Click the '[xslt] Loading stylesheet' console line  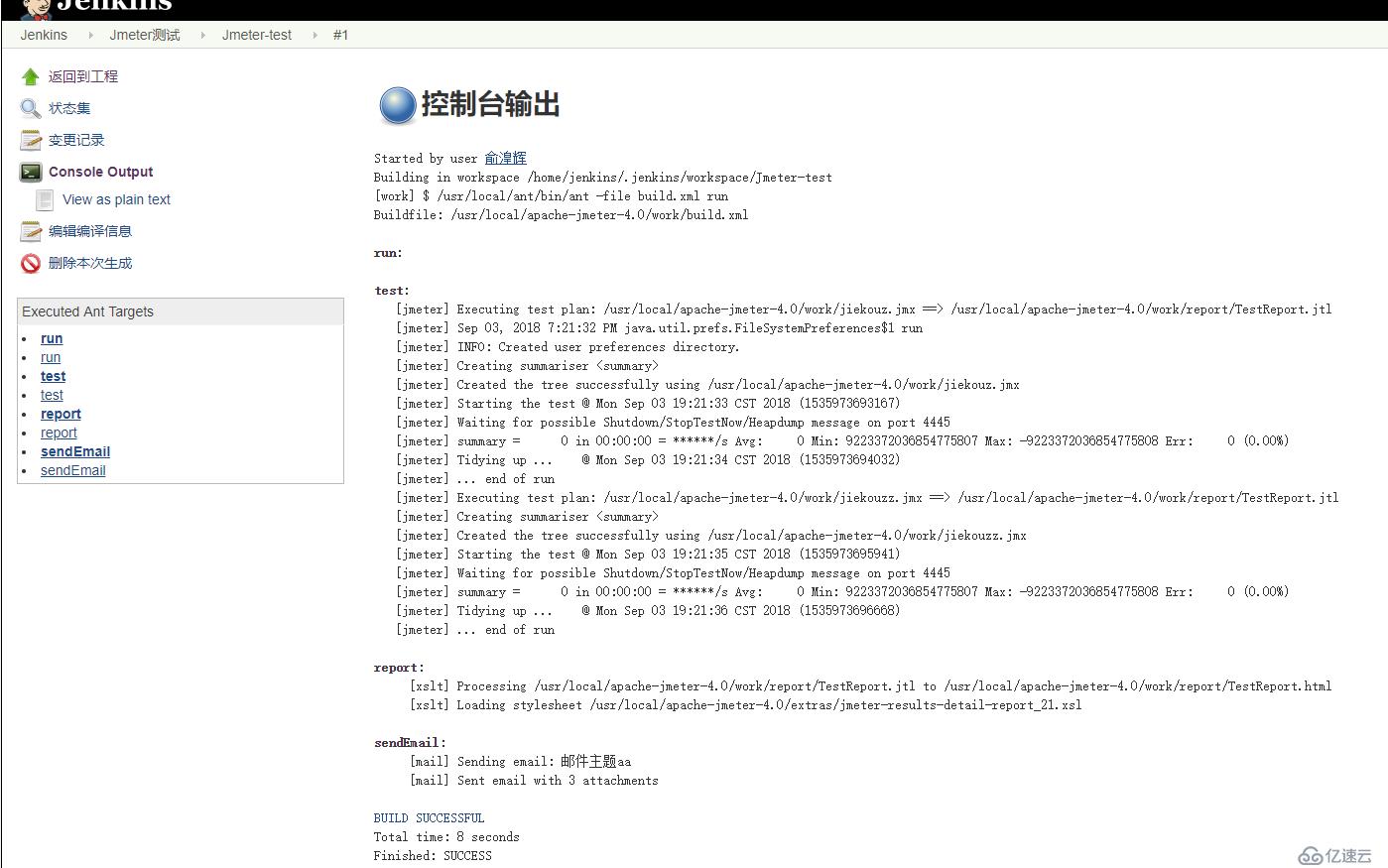(745, 705)
